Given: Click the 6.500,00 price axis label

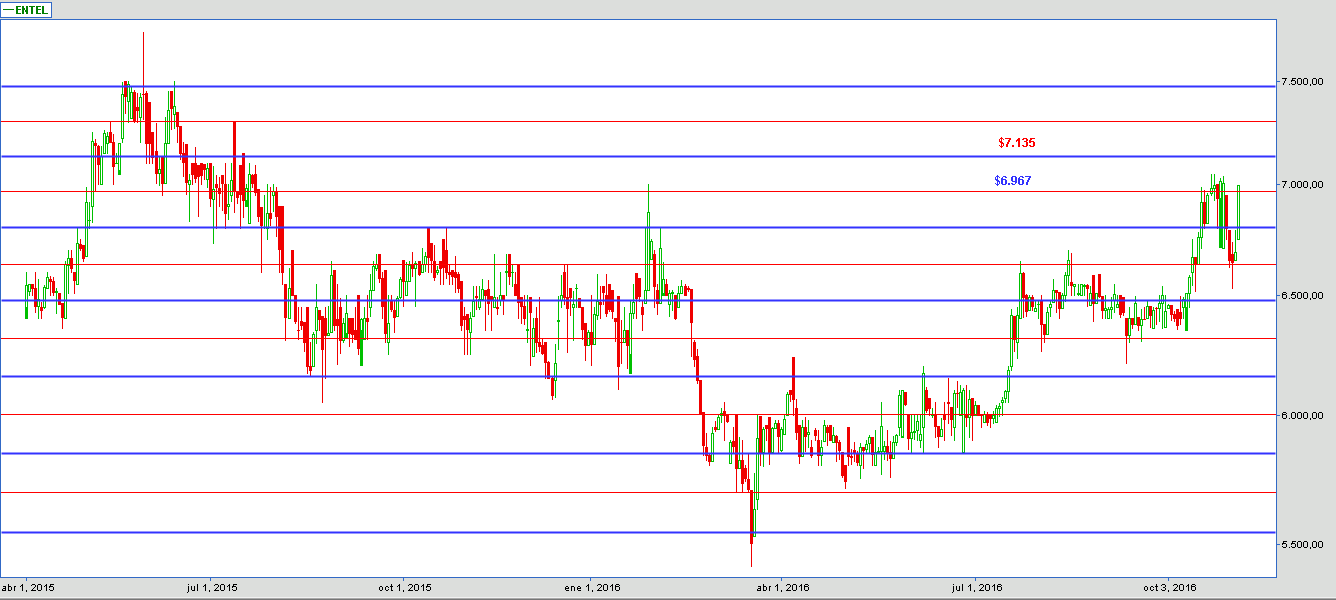Looking at the screenshot, I should (1304, 296).
